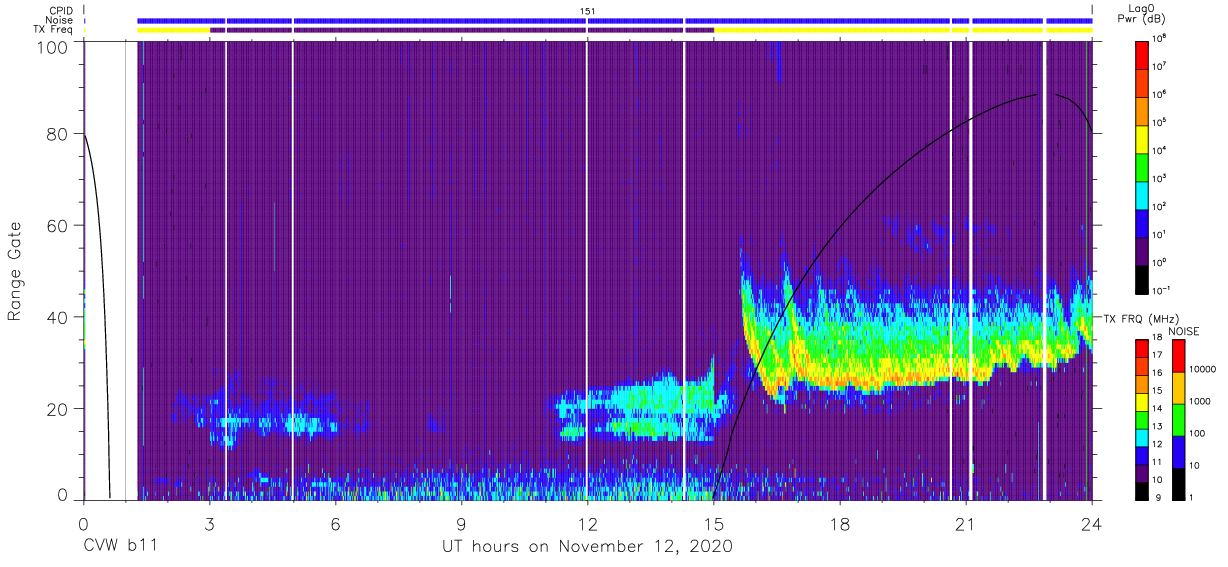
Task: Click the CPID value '151'
Action: [x=588, y=10]
